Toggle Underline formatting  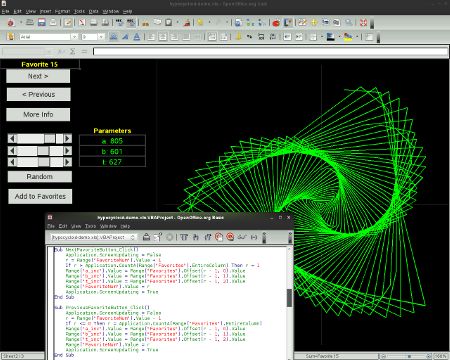tap(136, 37)
